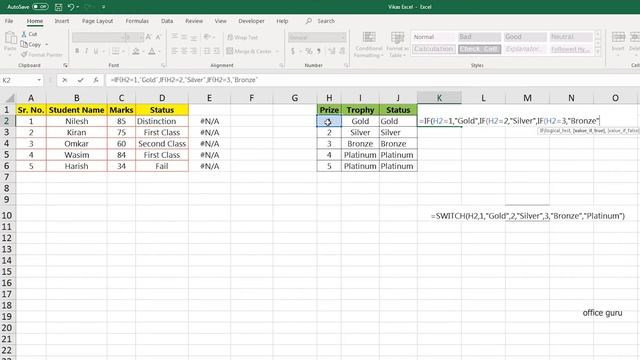Click the Percent Style icon
The image size is (640, 360).
[x=309, y=51]
